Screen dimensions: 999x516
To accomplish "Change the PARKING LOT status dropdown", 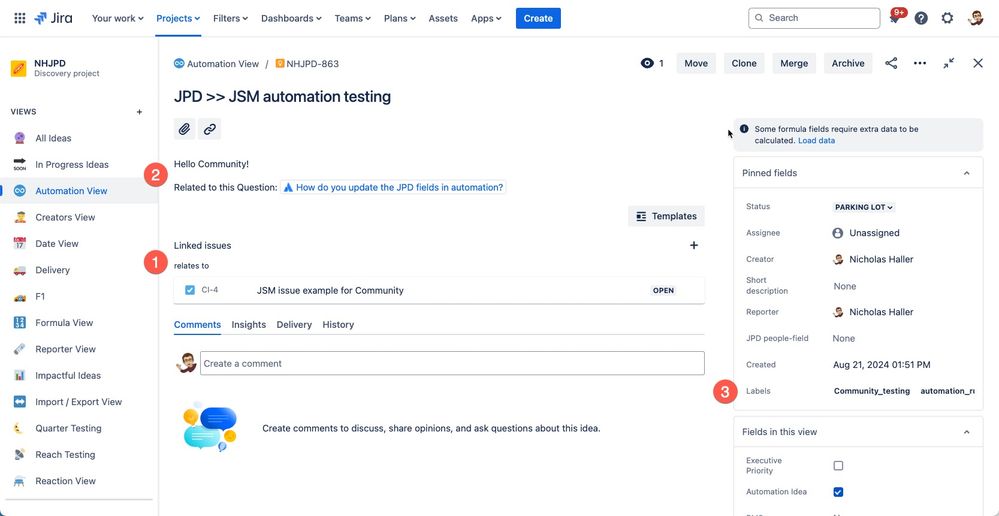I will pyautogui.click(x=864, y=207).
